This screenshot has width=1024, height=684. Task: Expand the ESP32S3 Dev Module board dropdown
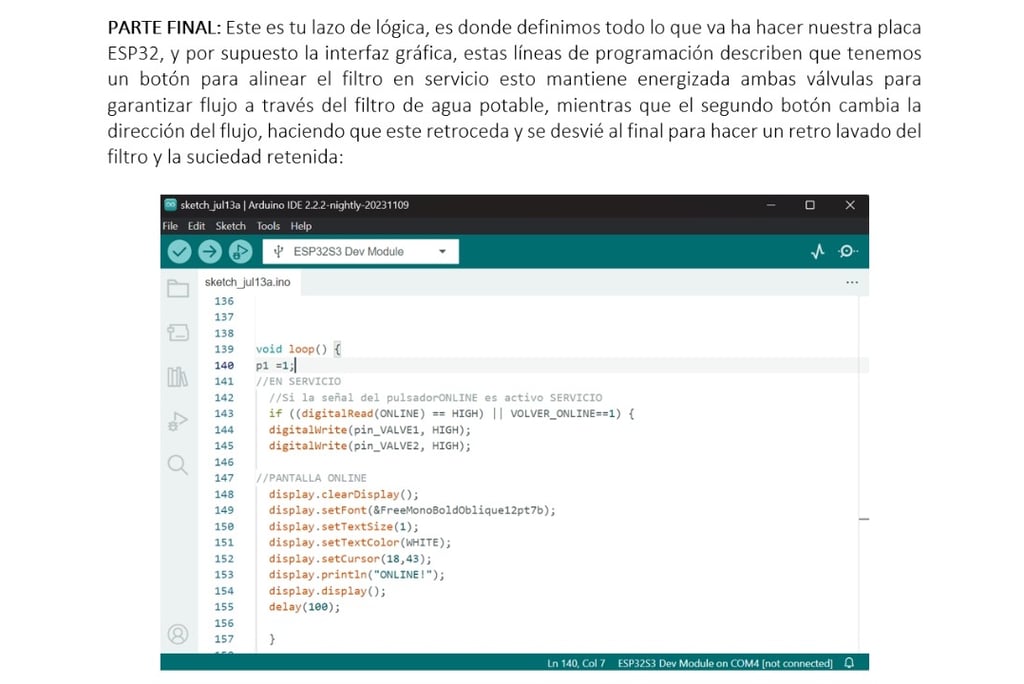tap(360, 252)
